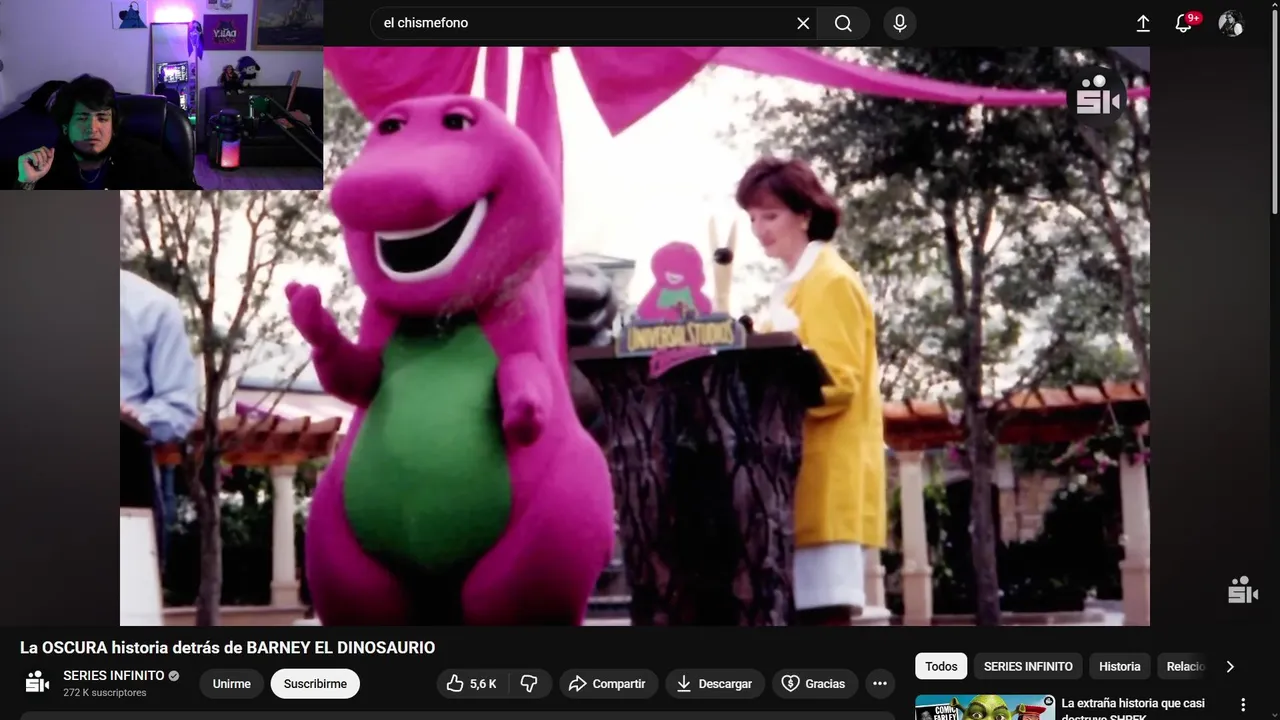Clear the search box text
This screenshot has height=720, width=1280.
click(x=803, y=23)
